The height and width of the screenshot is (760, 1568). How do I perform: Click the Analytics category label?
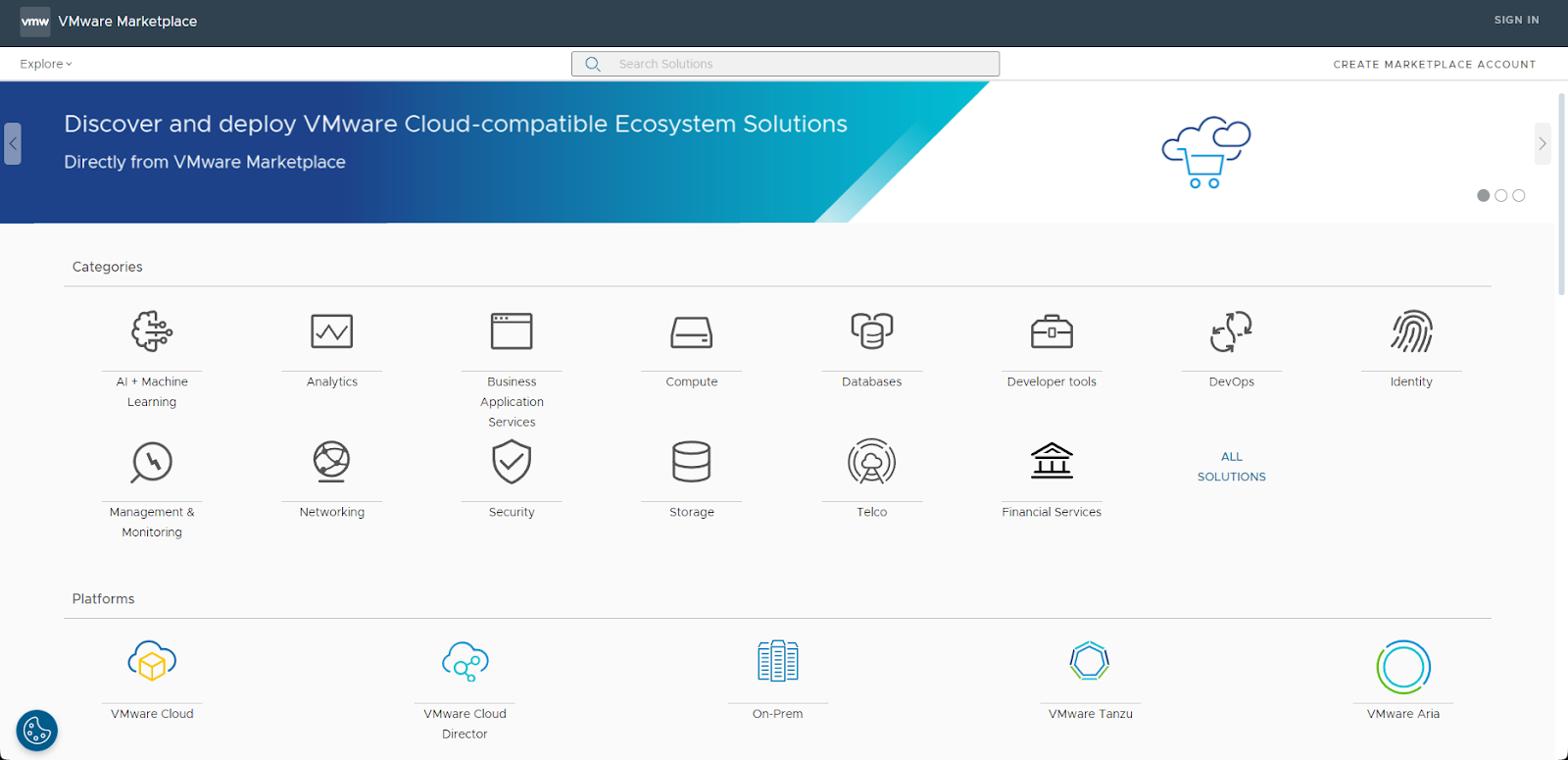(x=332, y=381)
